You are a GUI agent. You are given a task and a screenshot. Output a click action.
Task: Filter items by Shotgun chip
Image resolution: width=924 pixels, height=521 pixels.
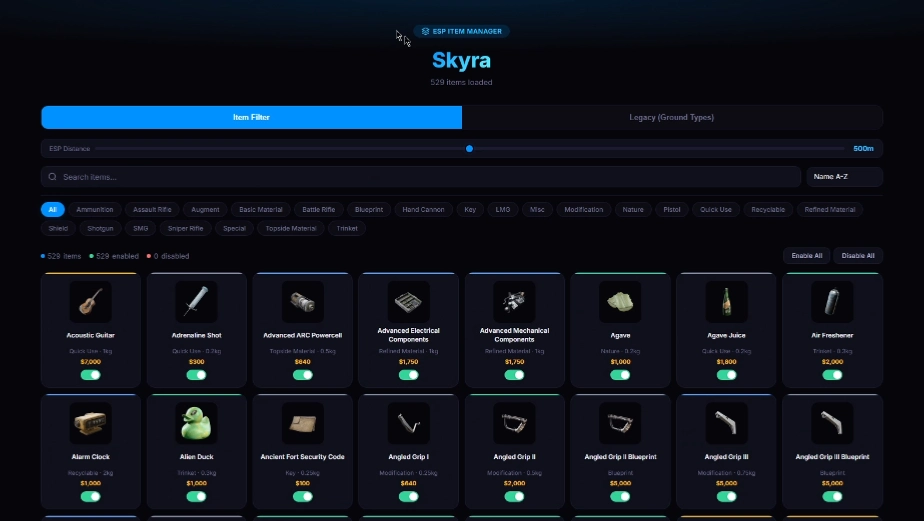[100, 228]
